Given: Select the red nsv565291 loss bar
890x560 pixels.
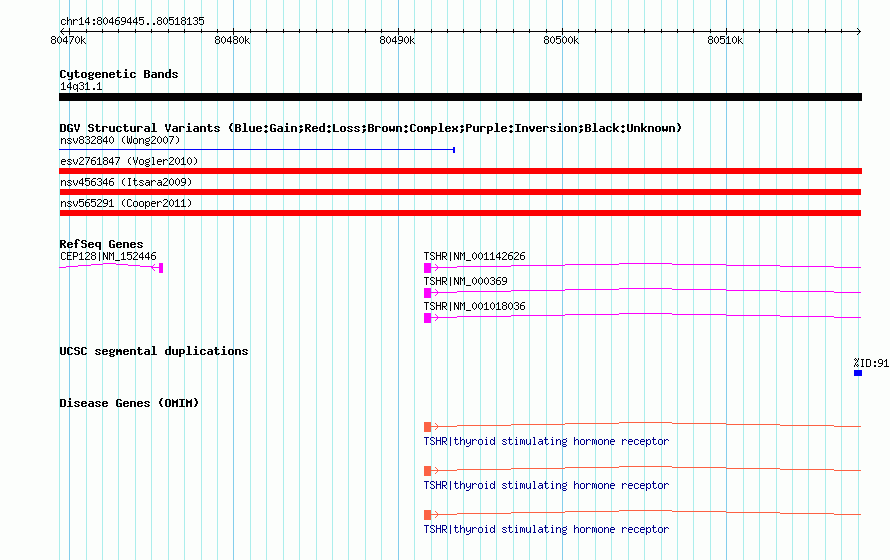Looking at the screenshot, I should (x=460, y=213).
